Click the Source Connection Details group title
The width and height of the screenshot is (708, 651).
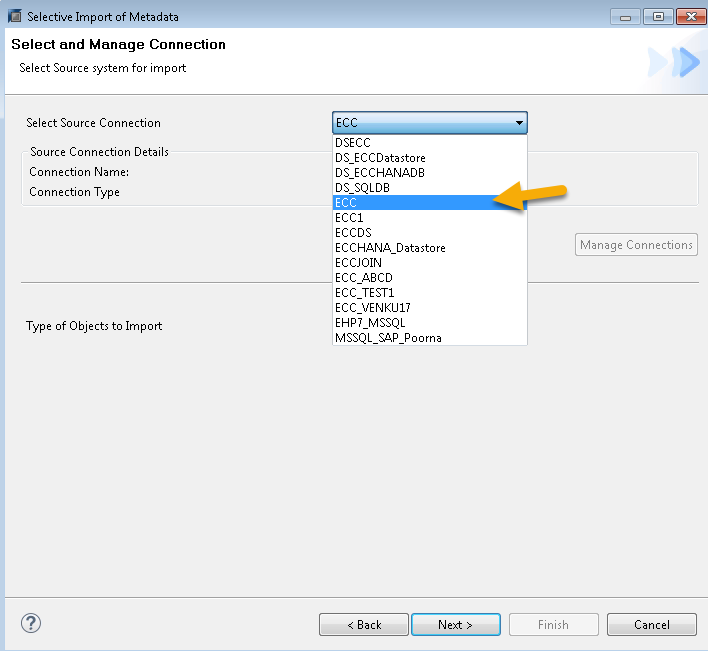click(x=99, y=152)
